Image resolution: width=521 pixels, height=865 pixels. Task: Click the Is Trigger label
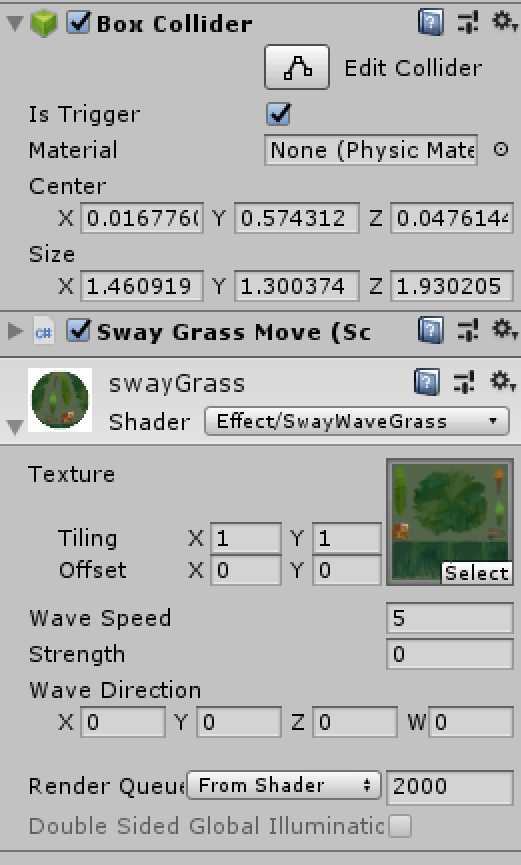[84, 114]
